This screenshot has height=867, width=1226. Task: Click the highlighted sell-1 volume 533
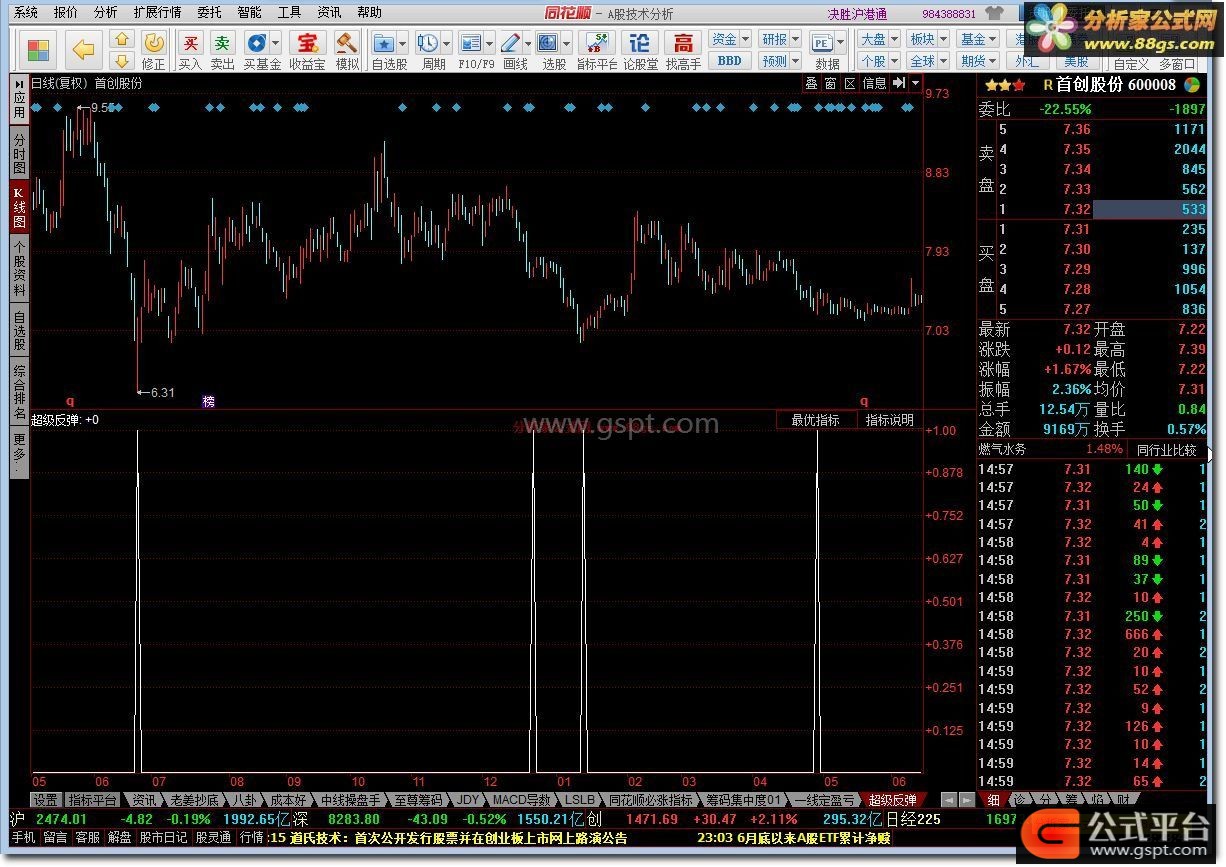[x=1150, y=209]
